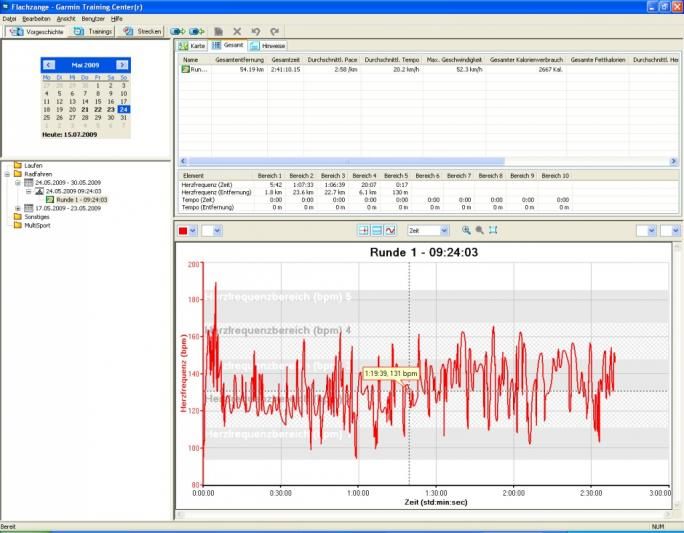The image size is (684, 533).
Task: Click the Trainings button
Action: pos(92,32)
